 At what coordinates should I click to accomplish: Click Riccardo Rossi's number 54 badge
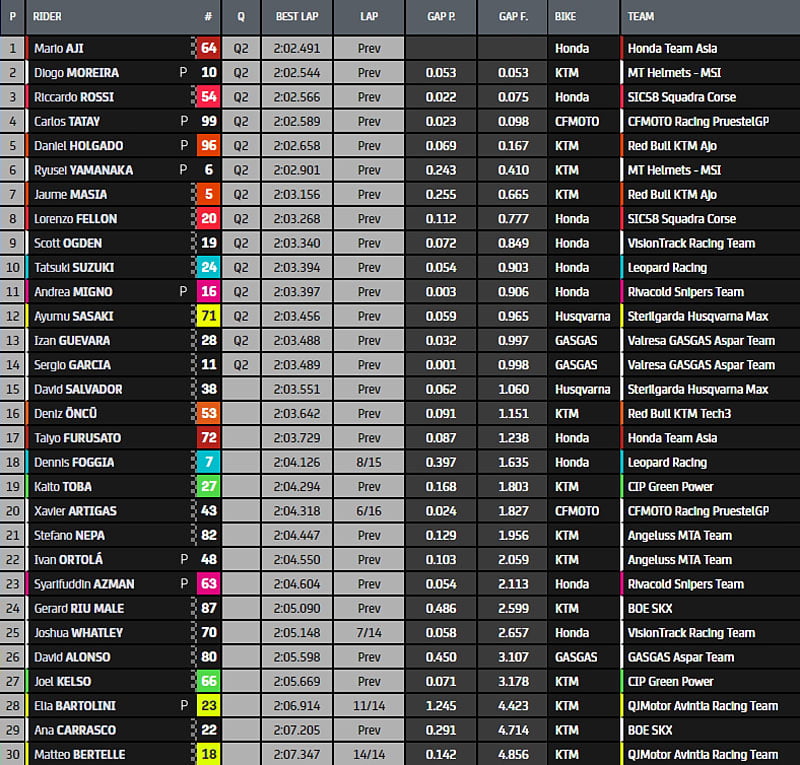click(x=208, y=97)
